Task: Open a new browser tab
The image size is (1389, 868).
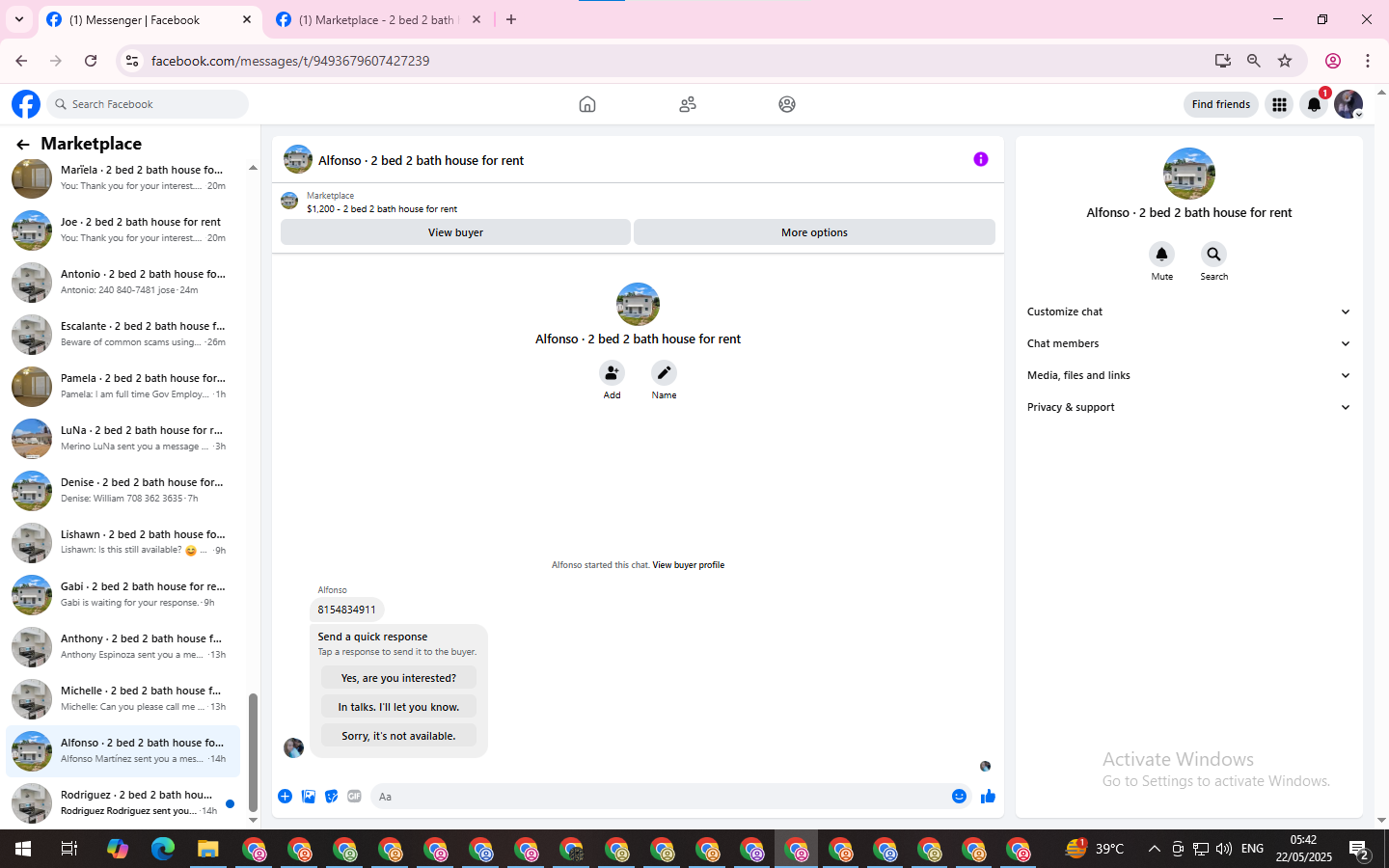Action: point(511,19)
